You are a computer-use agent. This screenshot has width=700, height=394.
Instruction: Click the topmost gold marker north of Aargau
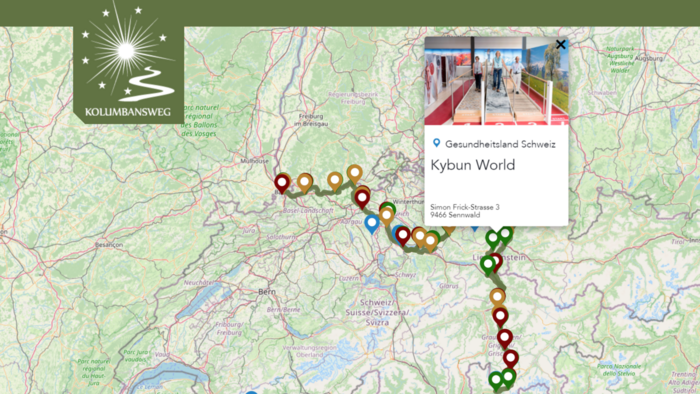(x=354, y=174)
